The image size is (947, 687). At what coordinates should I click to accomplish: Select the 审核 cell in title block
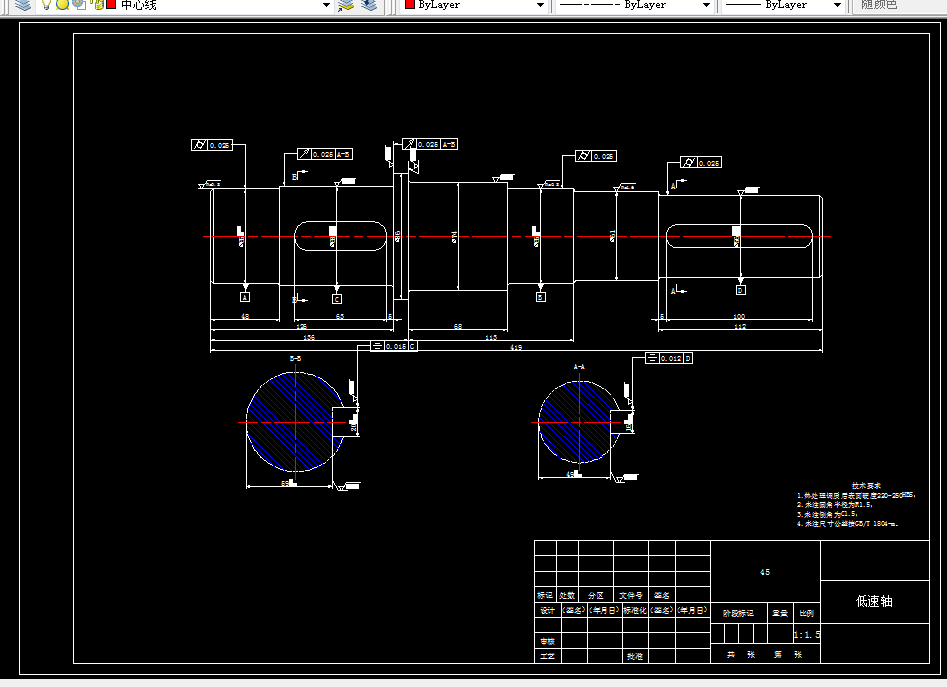[547, 641]
